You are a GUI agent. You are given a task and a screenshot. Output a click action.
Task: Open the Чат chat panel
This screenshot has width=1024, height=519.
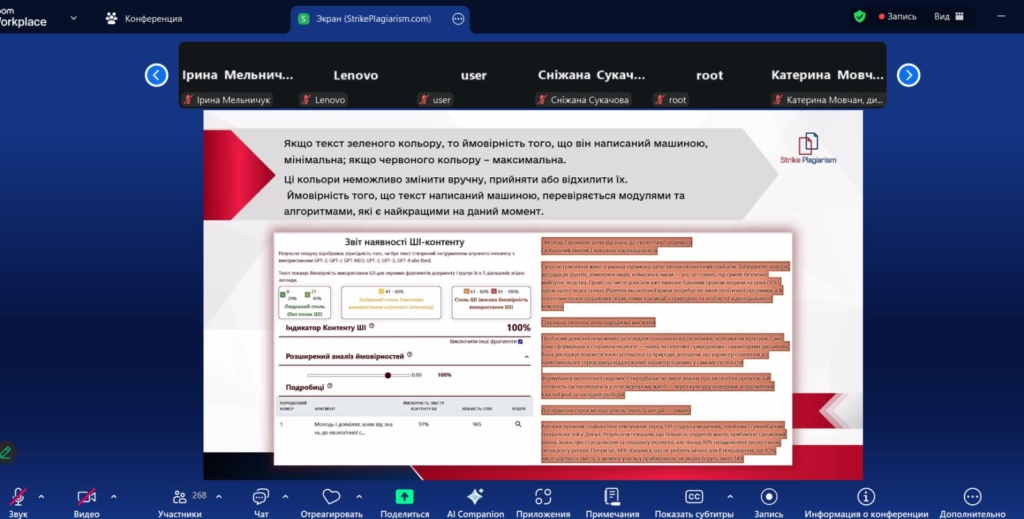click(260, 496)
